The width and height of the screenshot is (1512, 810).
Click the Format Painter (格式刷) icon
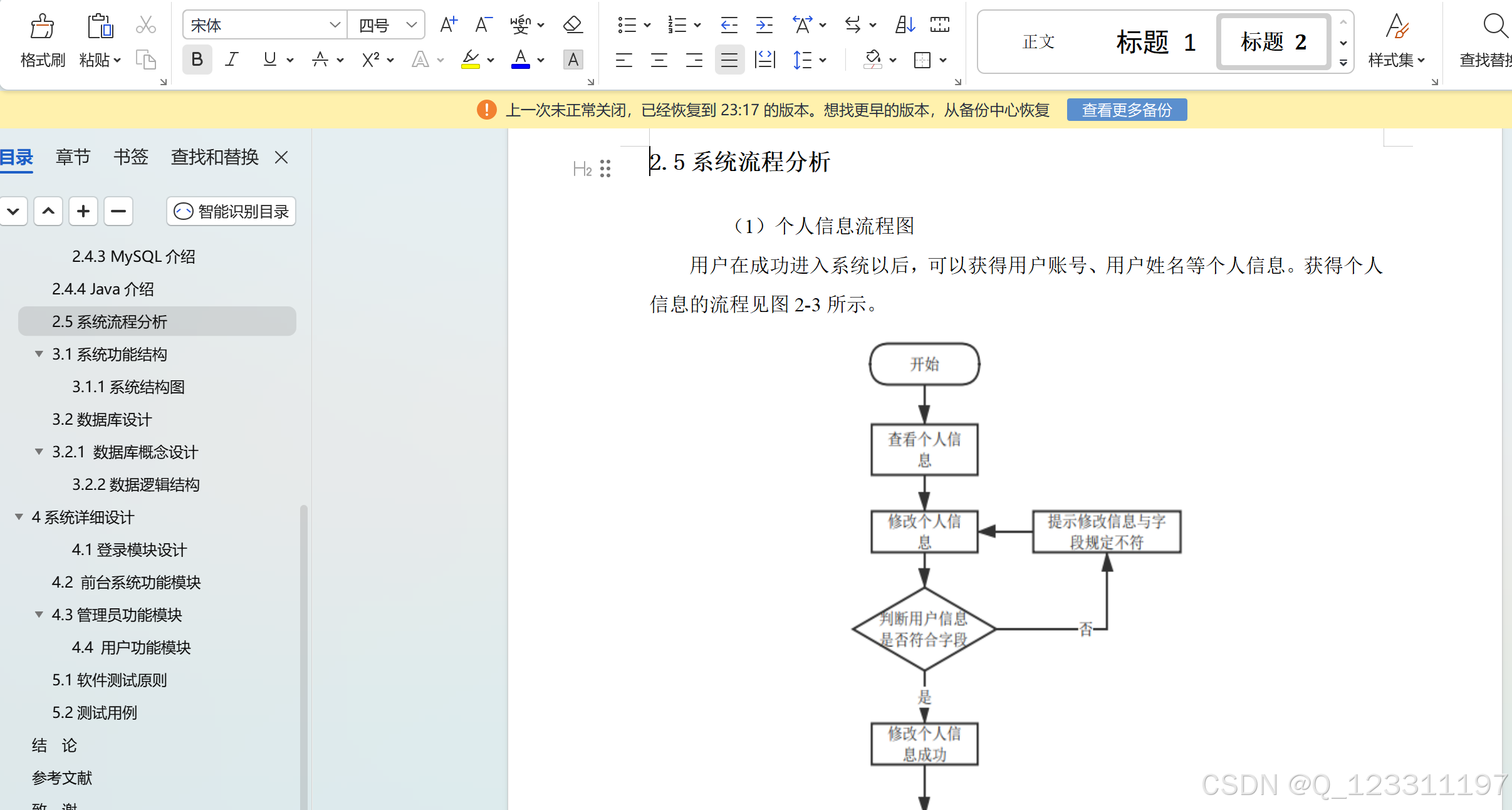(42, 26)
